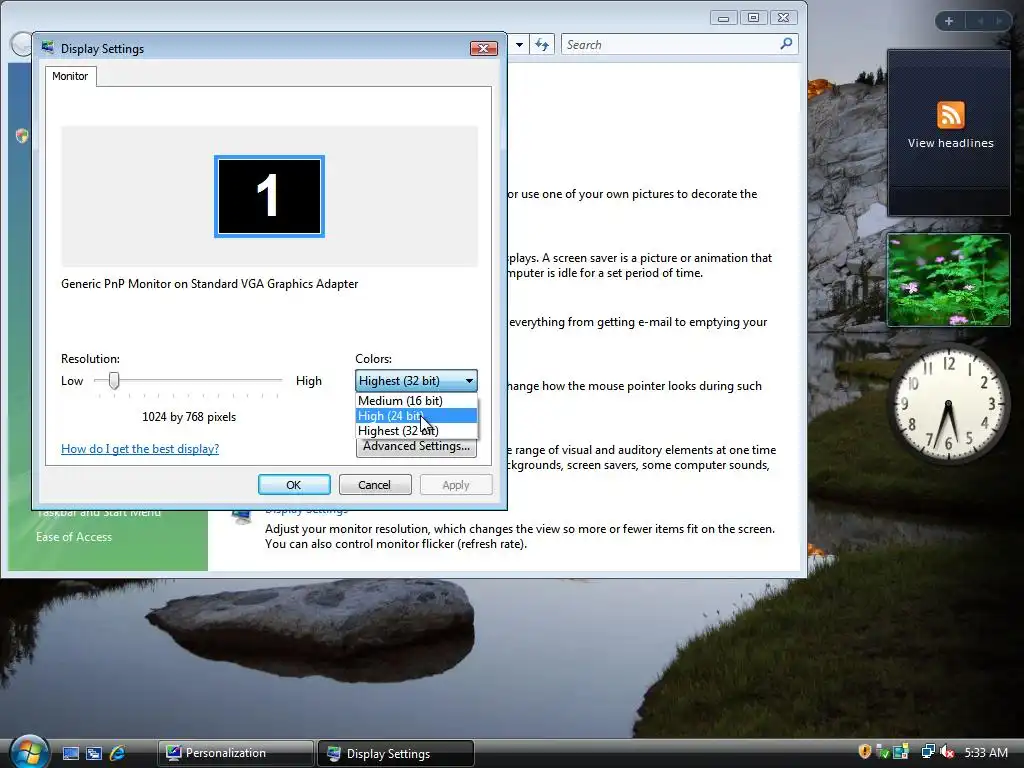Click the taskbar clock showing 5:33 AM
This screenshot has height=768, width=1024.
986,752
